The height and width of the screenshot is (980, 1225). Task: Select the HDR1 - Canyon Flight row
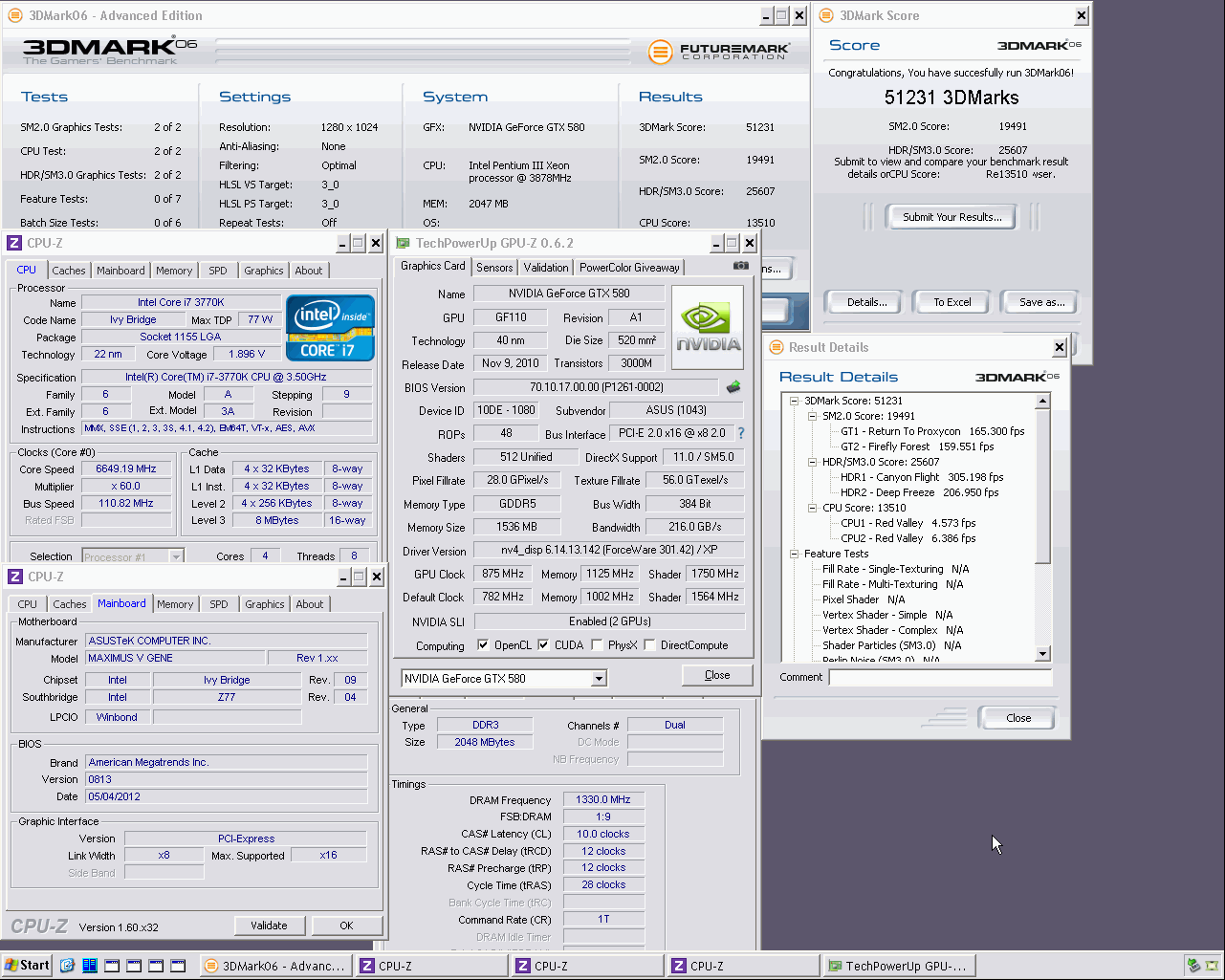pos(922,477)
